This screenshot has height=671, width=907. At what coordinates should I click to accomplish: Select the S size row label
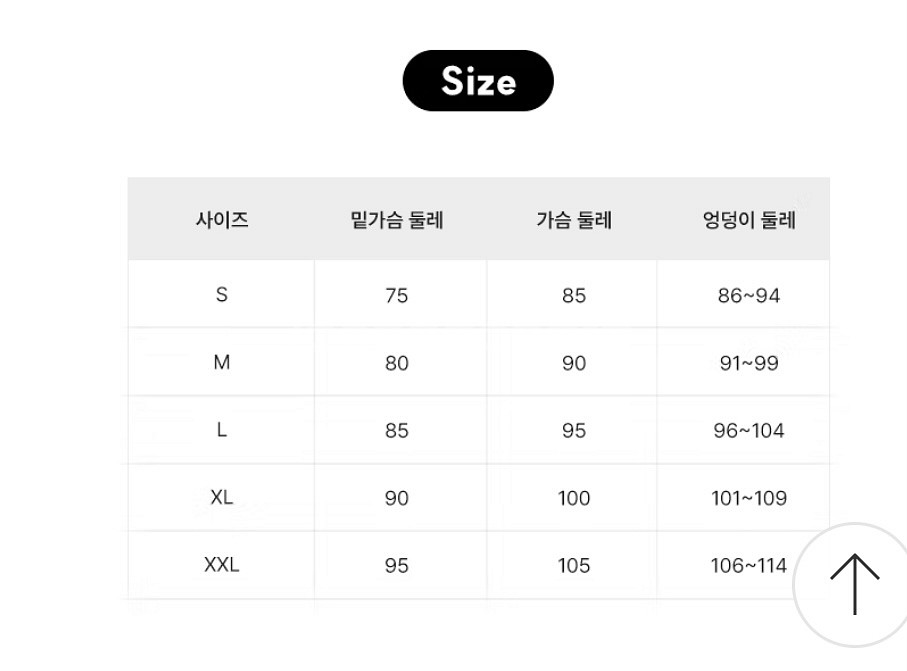click(x=222, y=295)
